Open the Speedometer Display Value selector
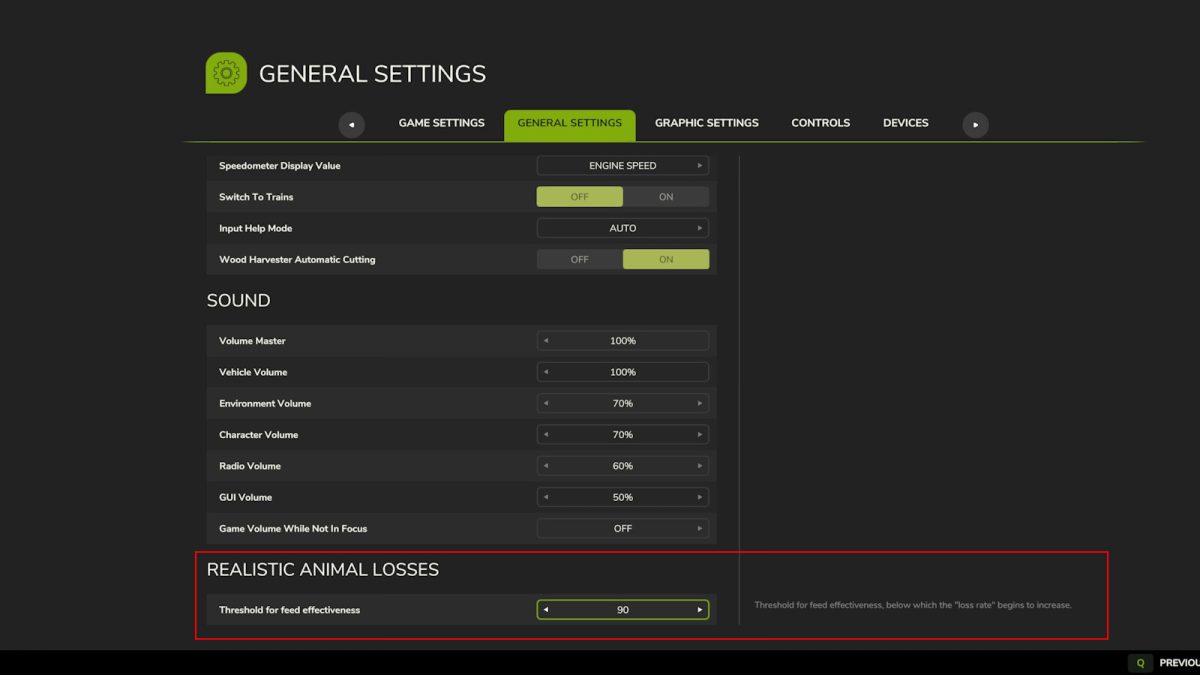This screenshot has height=675, width=1200. click(622, 165)
